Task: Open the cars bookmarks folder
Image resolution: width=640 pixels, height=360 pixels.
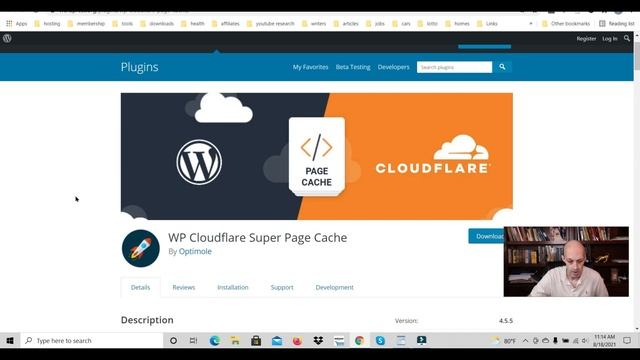Action: pyautogui.click(x=401, y=24)
